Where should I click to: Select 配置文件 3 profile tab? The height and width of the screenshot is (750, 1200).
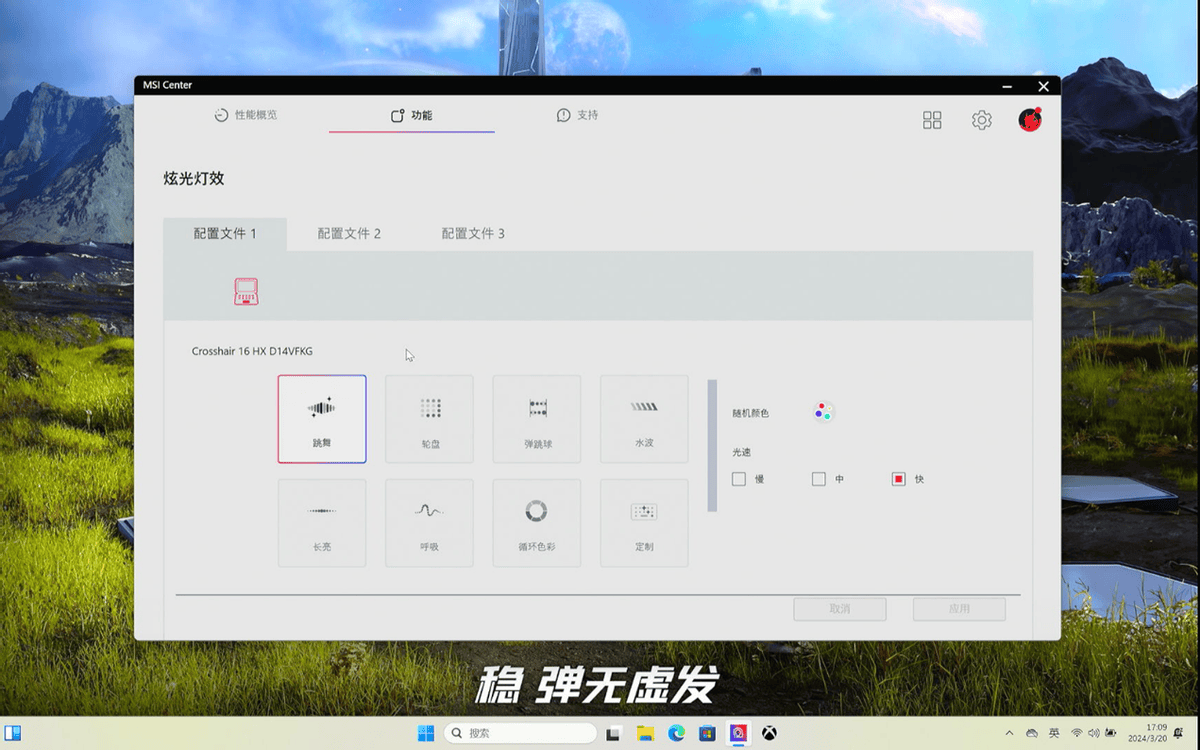(473, 234)
